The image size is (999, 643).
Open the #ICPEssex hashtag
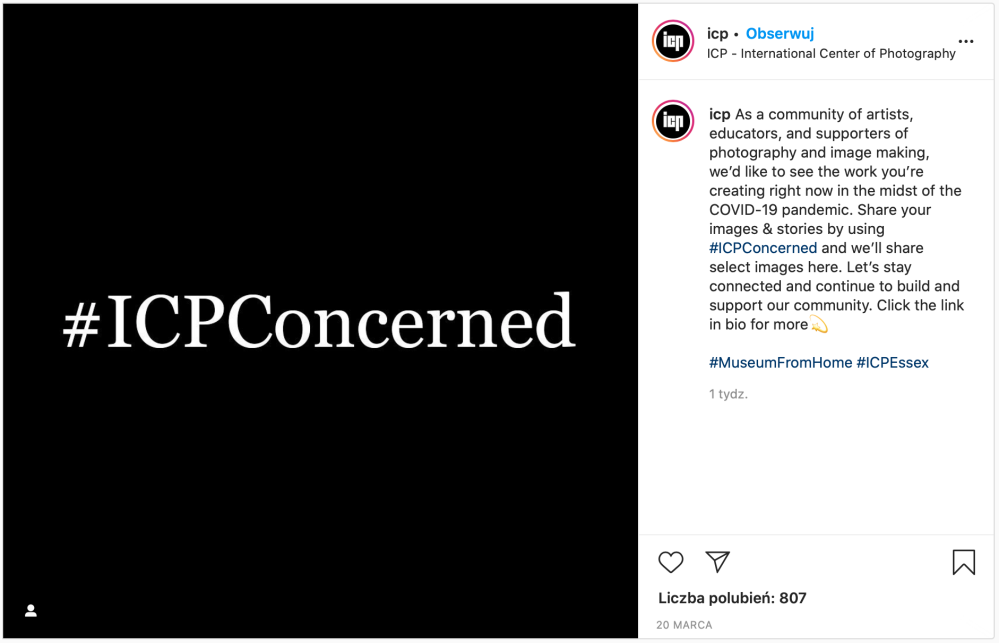(893, 363)
